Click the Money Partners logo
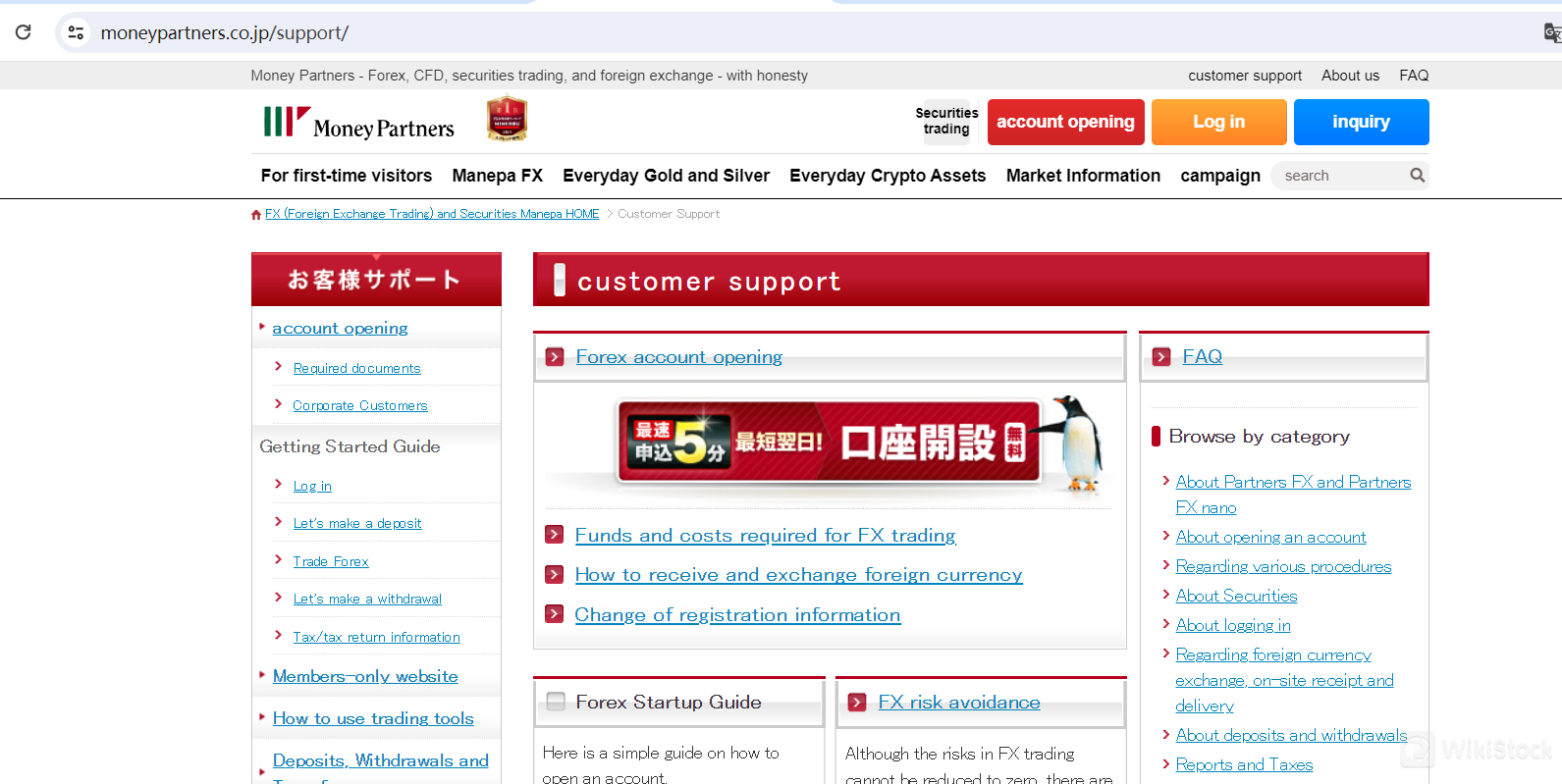 tap(359, 124)
